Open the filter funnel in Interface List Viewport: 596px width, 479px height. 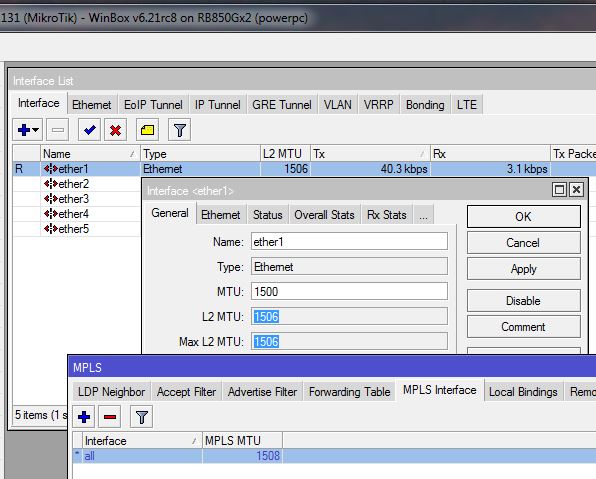(179, 130)
